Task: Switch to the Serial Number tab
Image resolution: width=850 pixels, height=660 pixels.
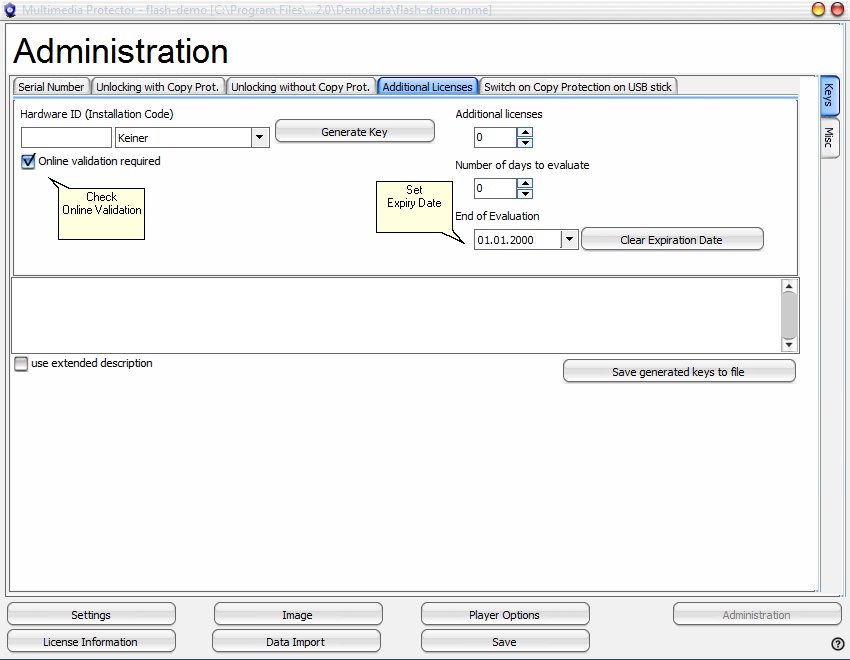Action: [x=51, y=87]
